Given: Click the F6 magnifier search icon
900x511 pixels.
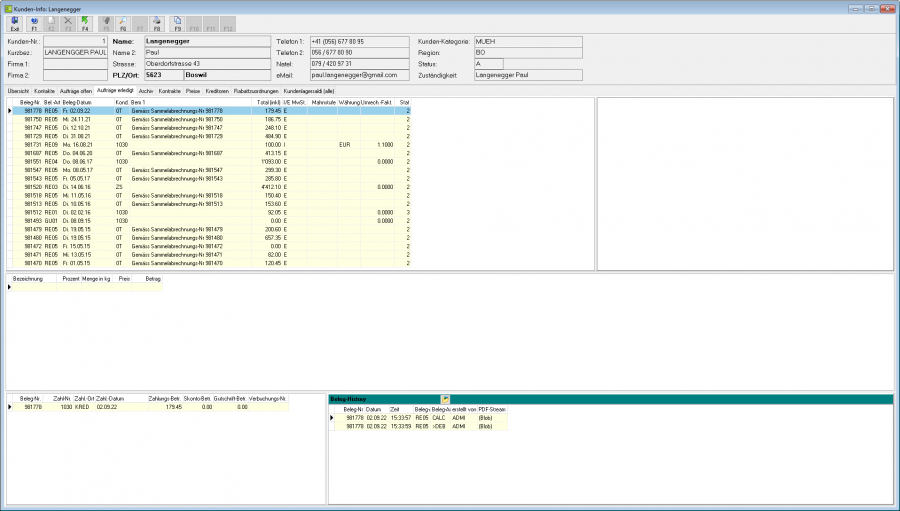Looking at the screenshot, I should pyautogui.click(x=123, y=24).
